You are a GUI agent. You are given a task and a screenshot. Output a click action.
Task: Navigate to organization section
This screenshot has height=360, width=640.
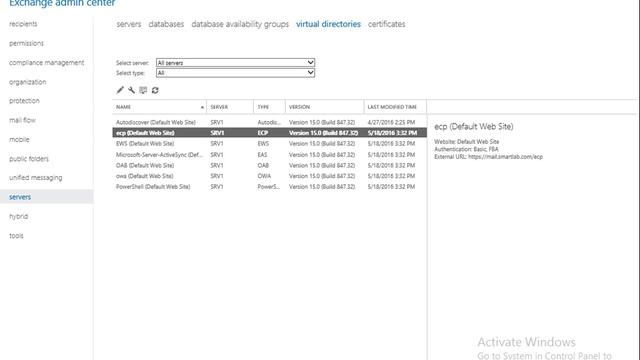tap(28, 82)
